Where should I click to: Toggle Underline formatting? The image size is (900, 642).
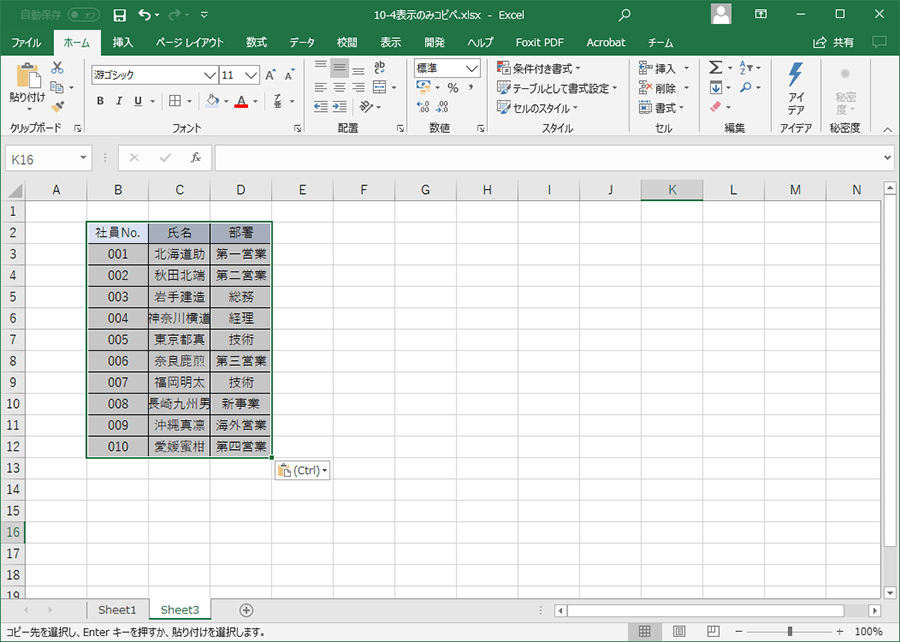[138, 101]
